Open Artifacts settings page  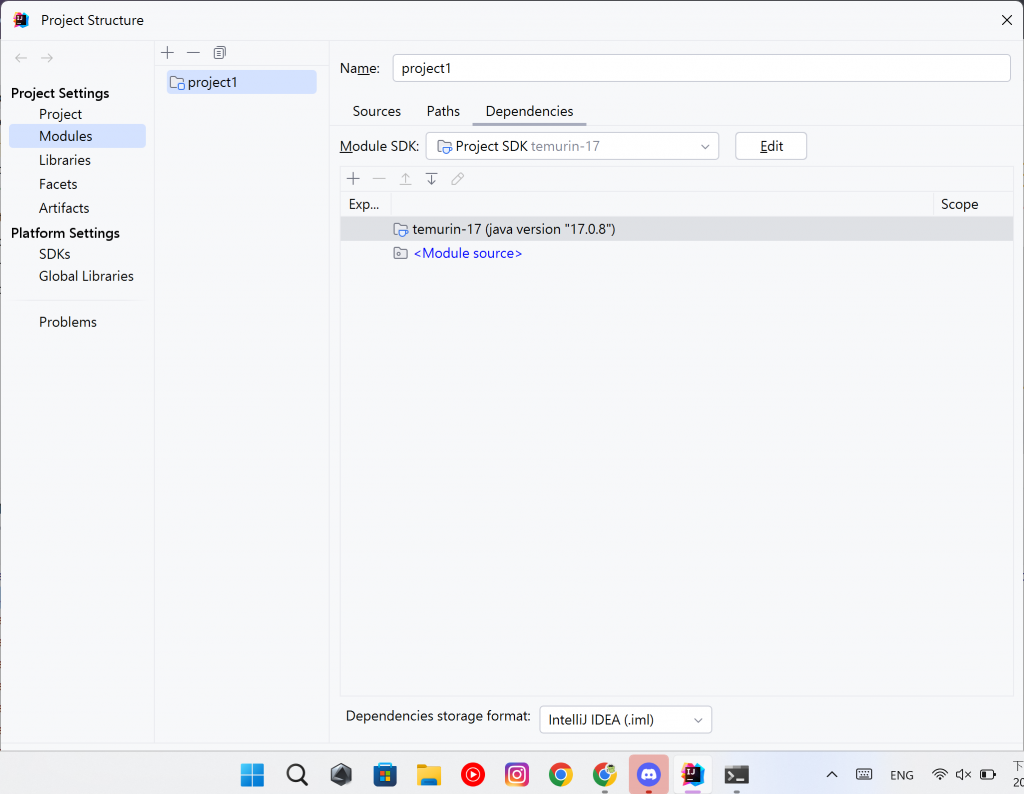64,208
